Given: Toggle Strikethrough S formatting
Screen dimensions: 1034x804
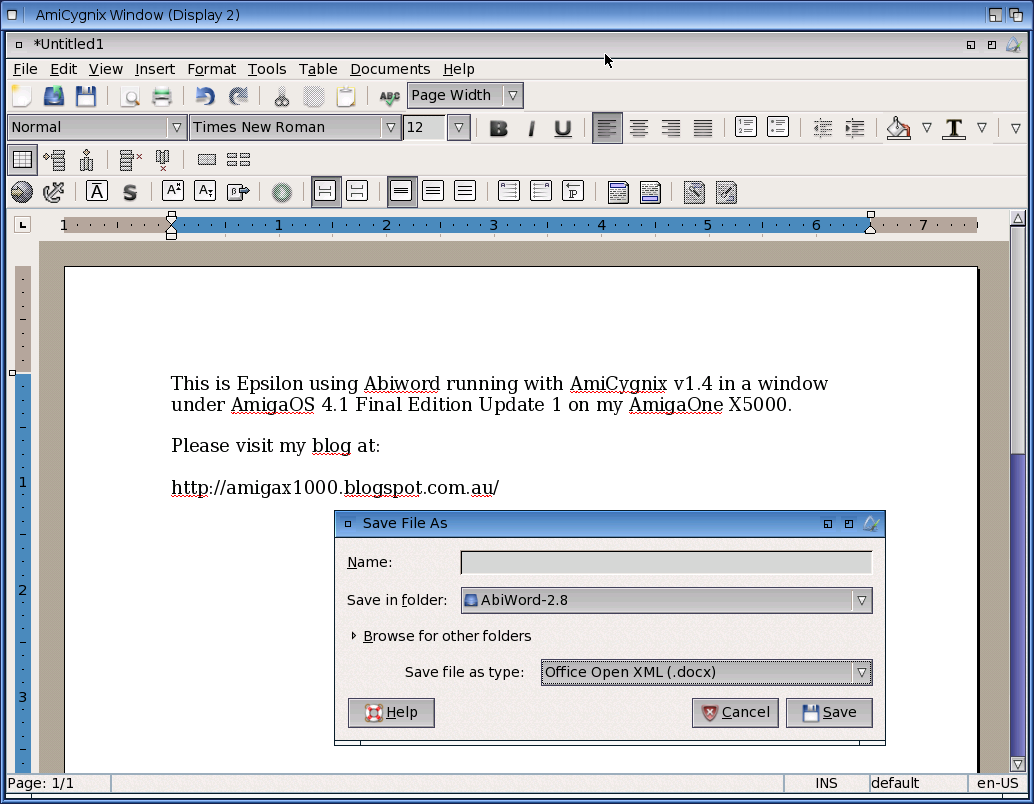Looking at the screenshot, I should (x=130, y=192).
